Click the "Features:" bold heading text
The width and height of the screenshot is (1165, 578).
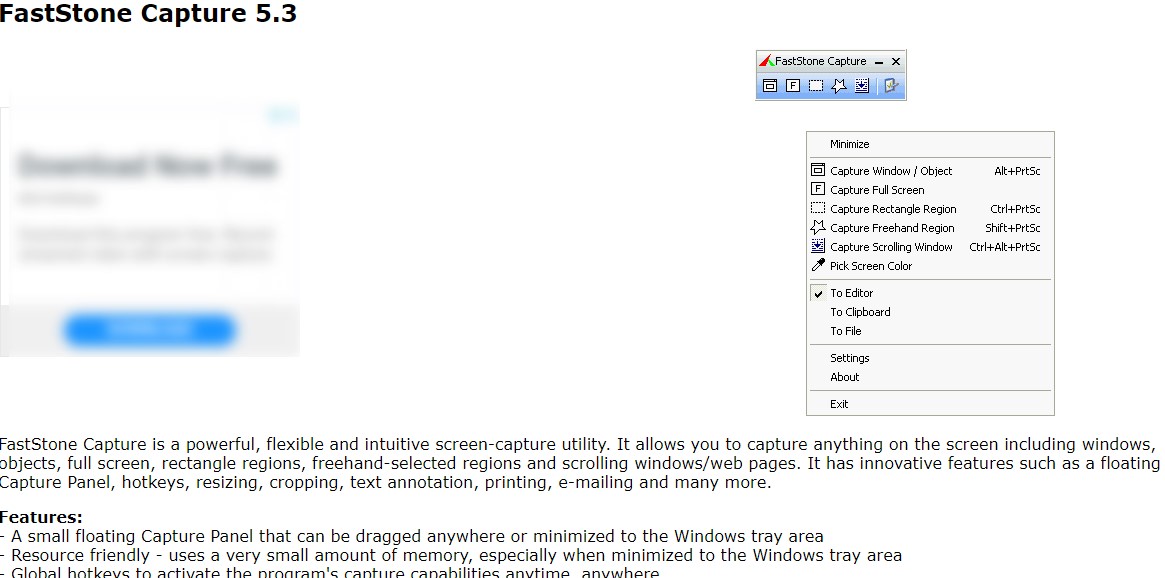[x=41, y=517]
